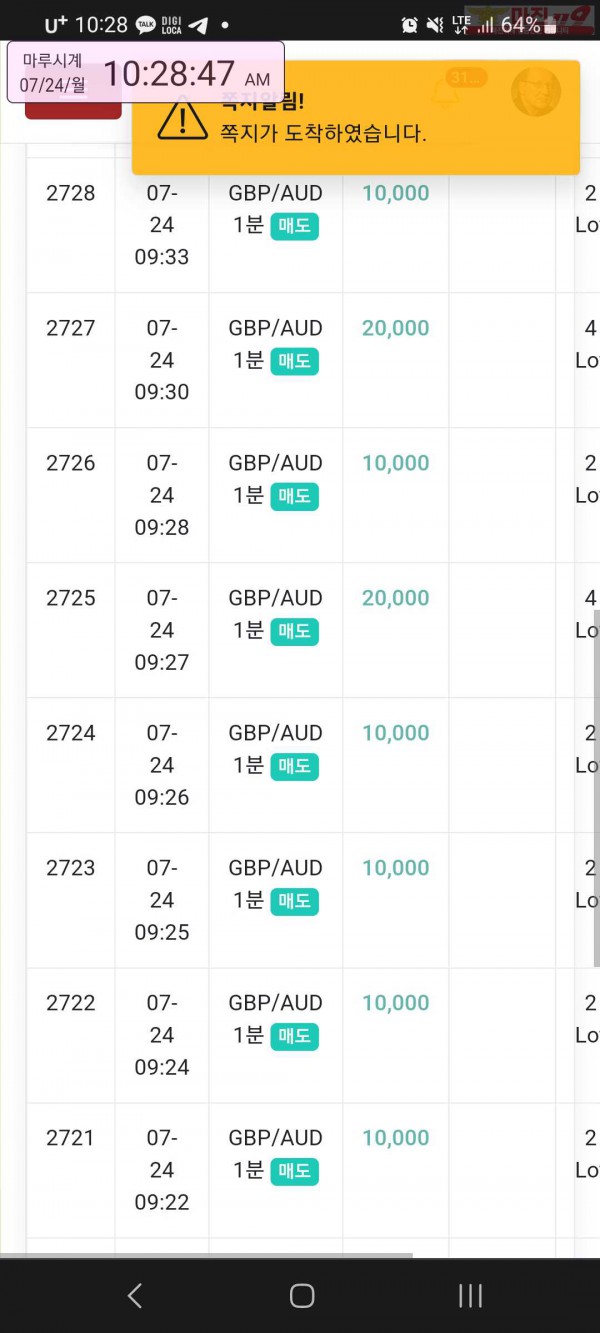Image resolution: width=600 pixels, height=1333 pixels.
Task: Click the 매도 badge in row 2721
Action: (294, 1171)
